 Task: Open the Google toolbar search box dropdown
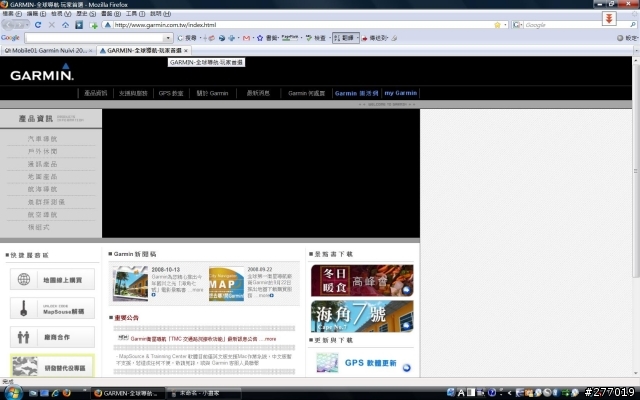point(168,38)
